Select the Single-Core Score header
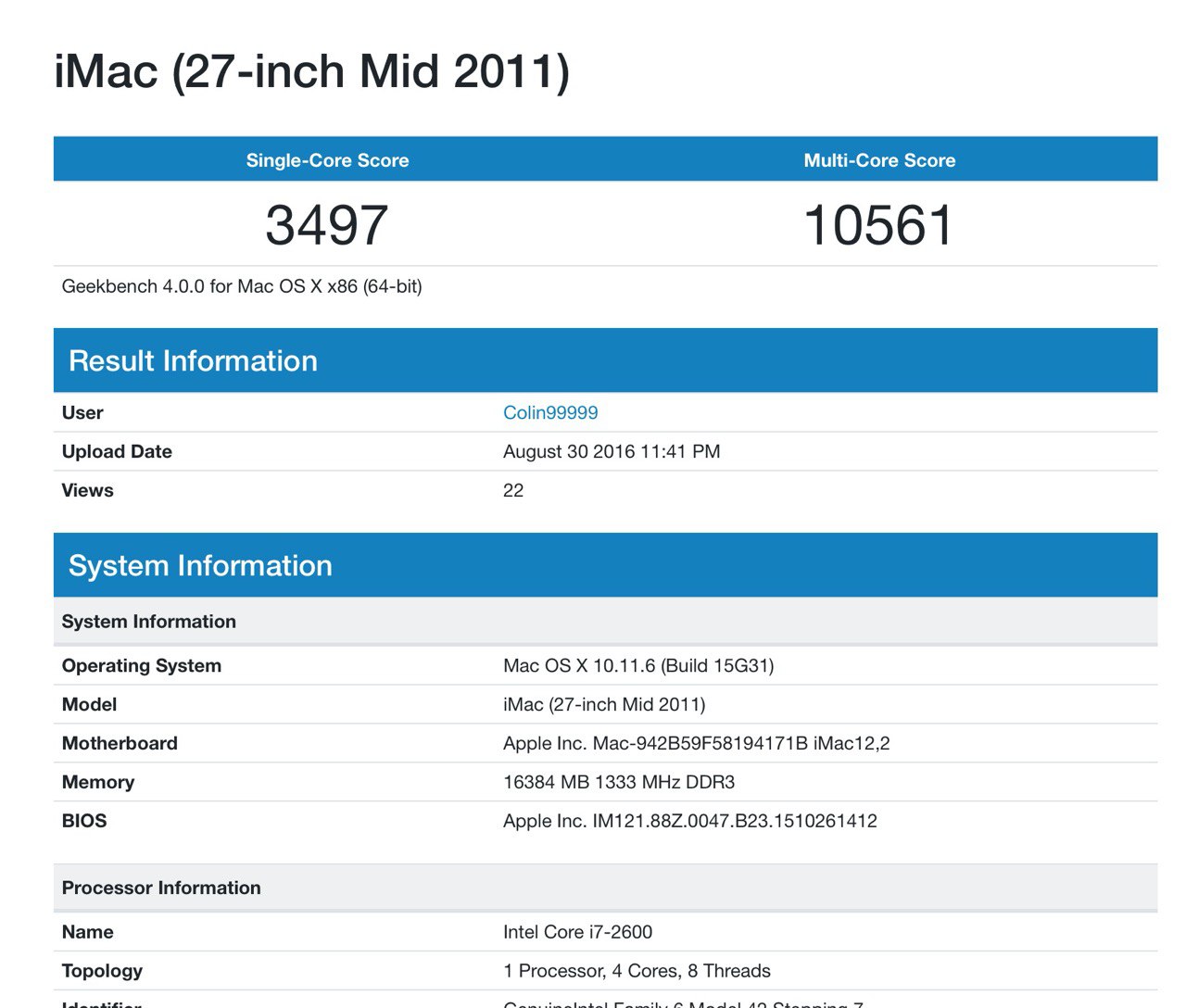The height and width of the screenshot is (1008, 1186). [327, 160]
